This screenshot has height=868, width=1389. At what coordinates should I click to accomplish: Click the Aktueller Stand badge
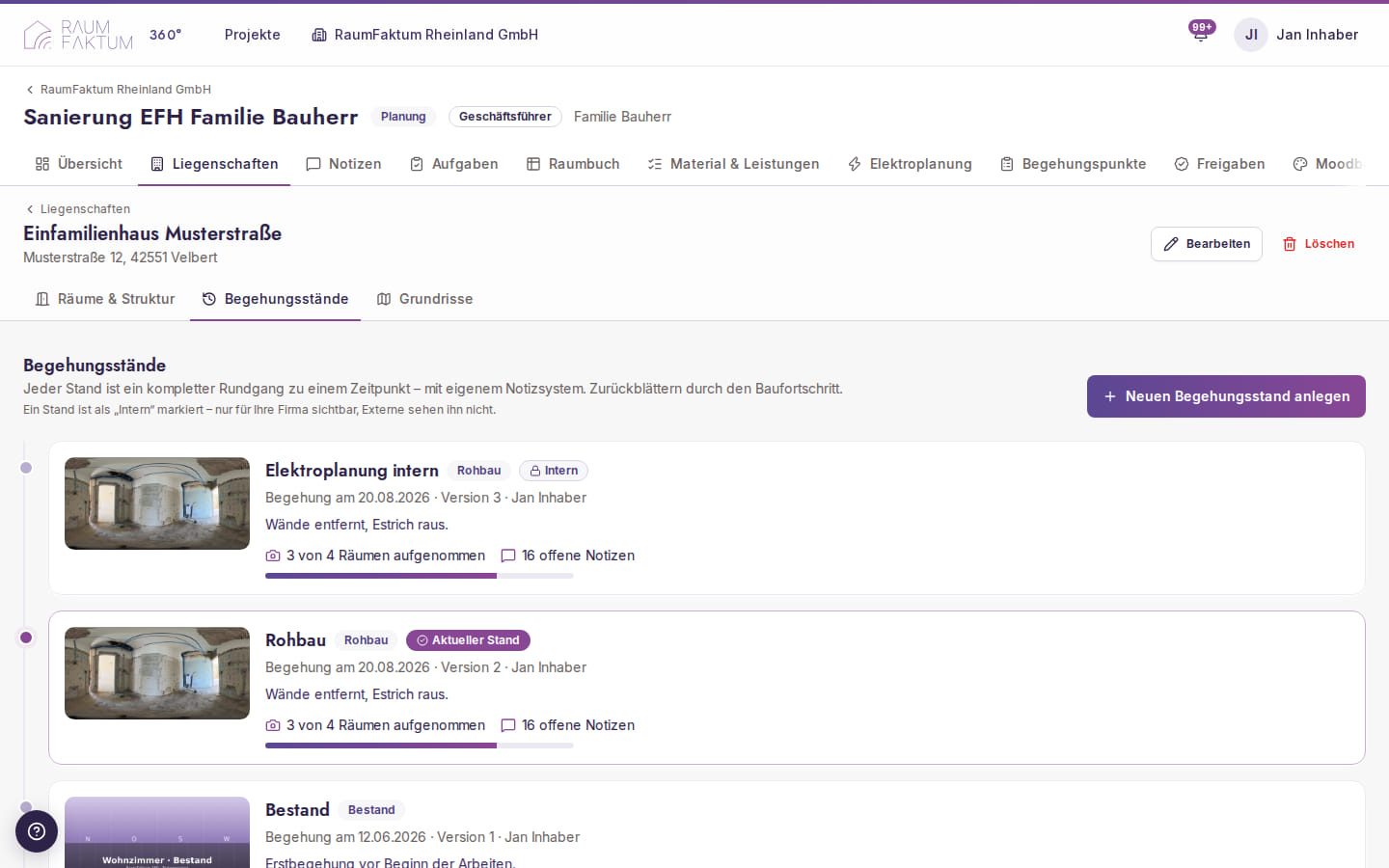tap(468, 640)
